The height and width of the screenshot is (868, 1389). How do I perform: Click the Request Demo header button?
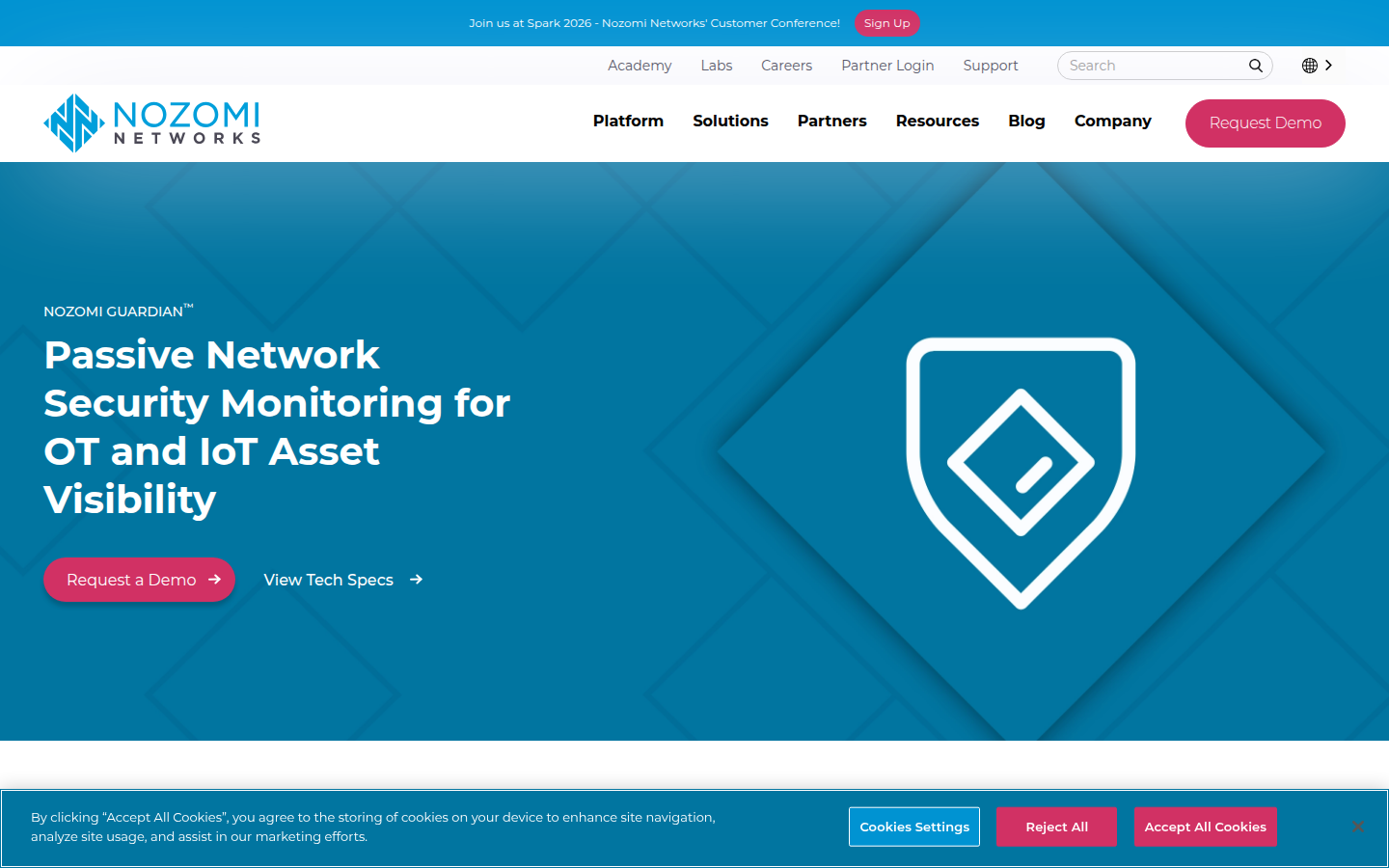pos(1266,123)
